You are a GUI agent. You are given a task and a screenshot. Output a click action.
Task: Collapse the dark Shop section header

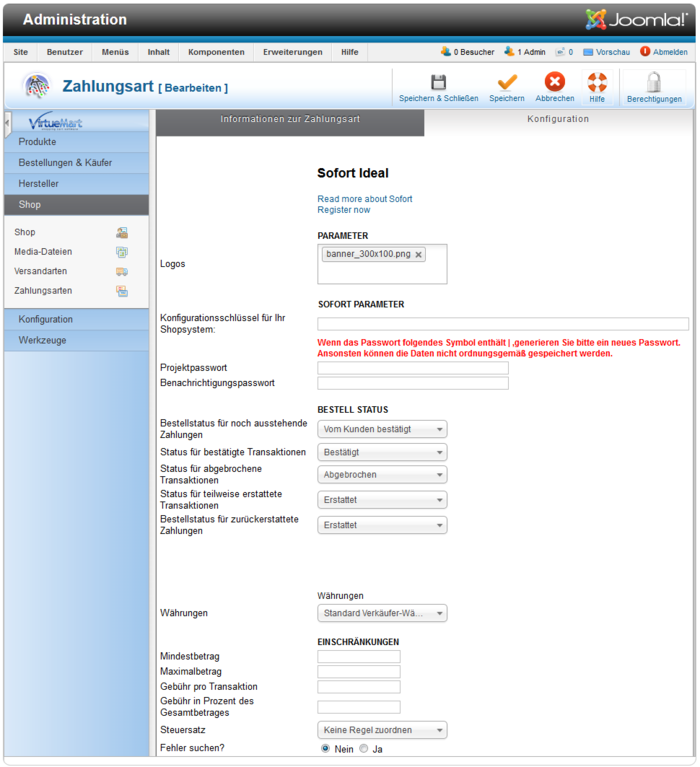point(76,205)
